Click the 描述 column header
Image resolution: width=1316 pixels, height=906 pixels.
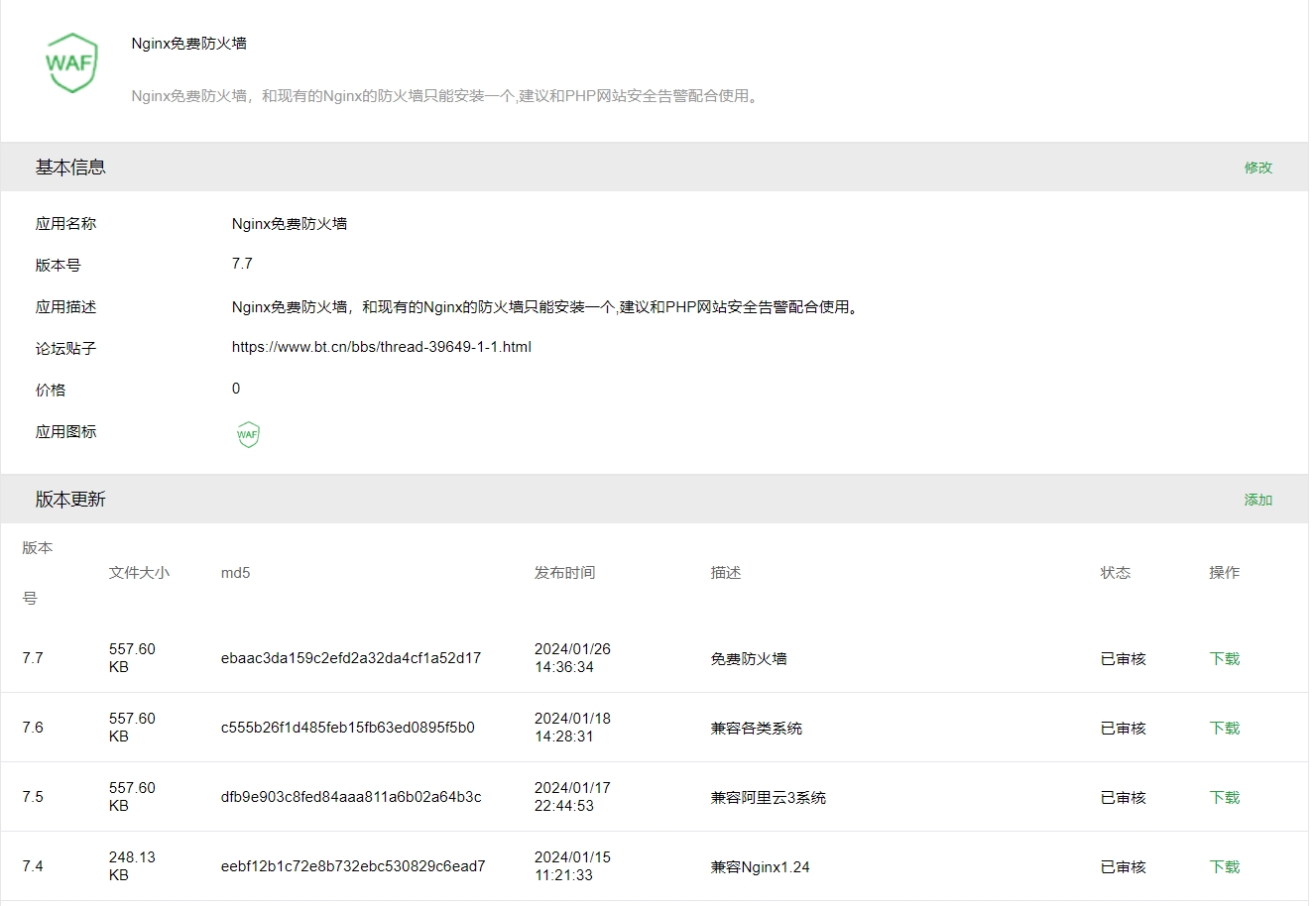[x=726, y=573]
